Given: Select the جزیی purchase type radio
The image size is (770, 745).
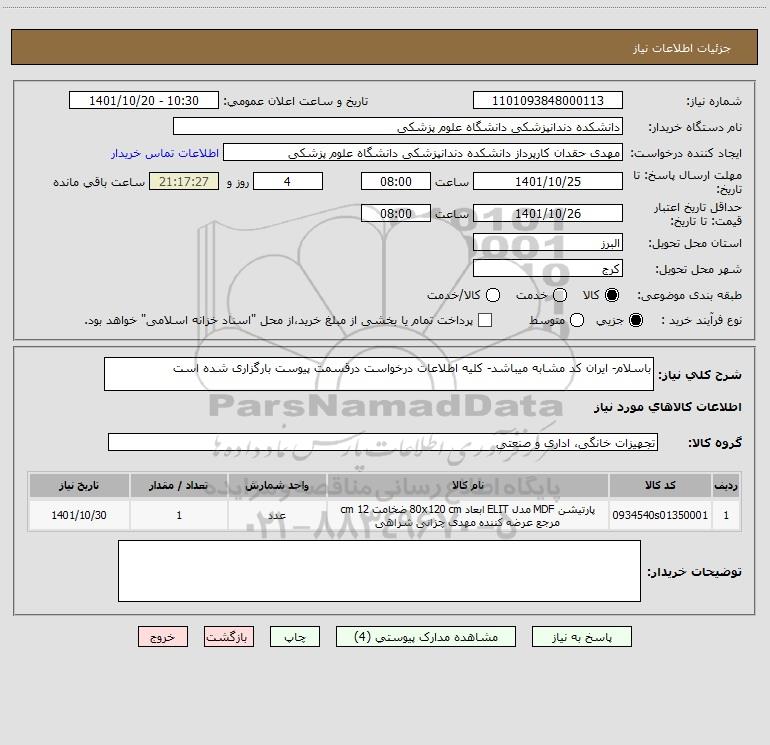Looking at the screenshot, I should coord(635,320).
